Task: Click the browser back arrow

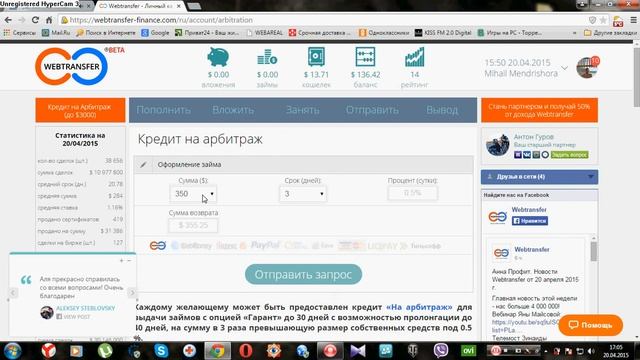Action: [8, 20]
